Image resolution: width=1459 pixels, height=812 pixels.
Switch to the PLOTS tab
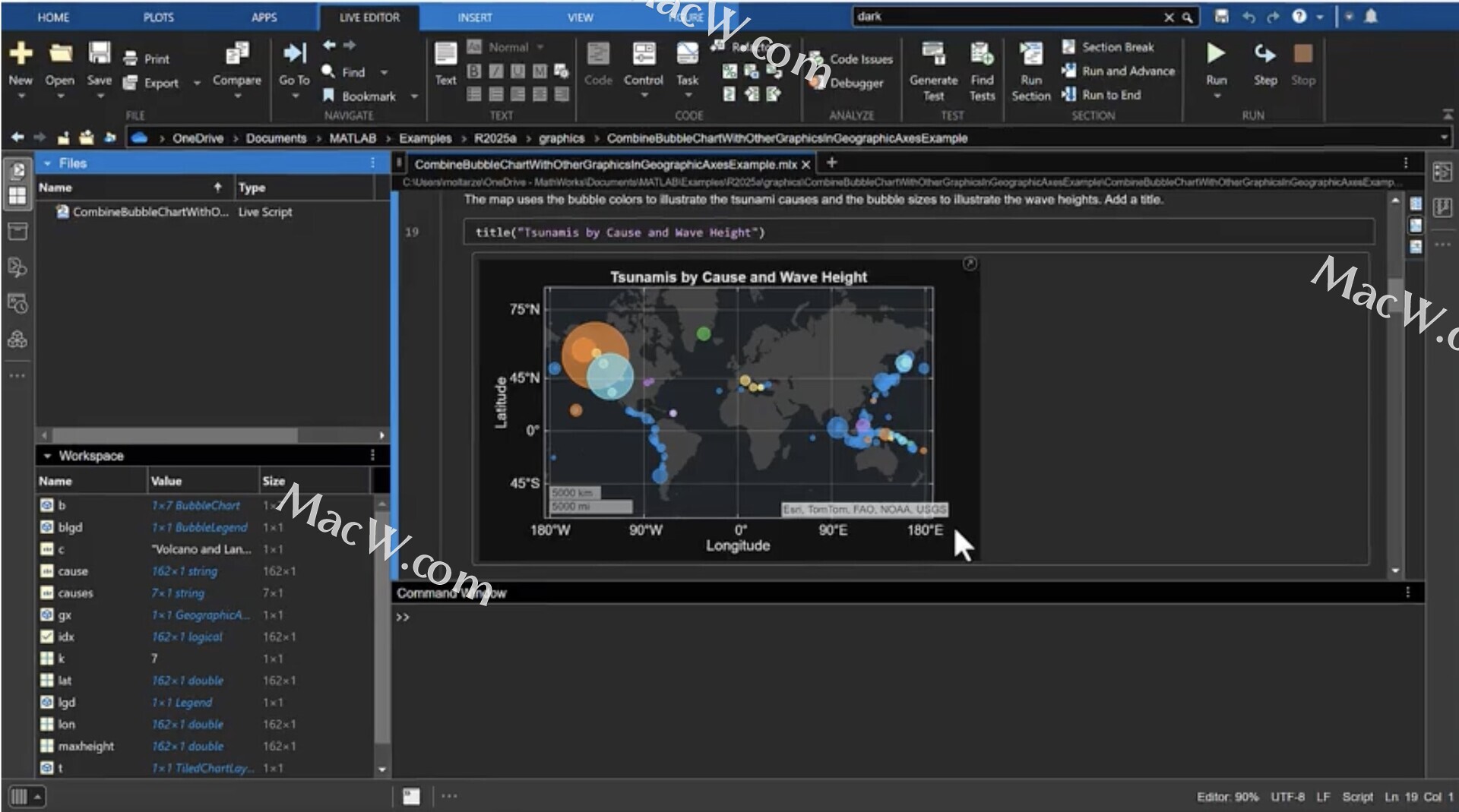click(x=158, y=17)
